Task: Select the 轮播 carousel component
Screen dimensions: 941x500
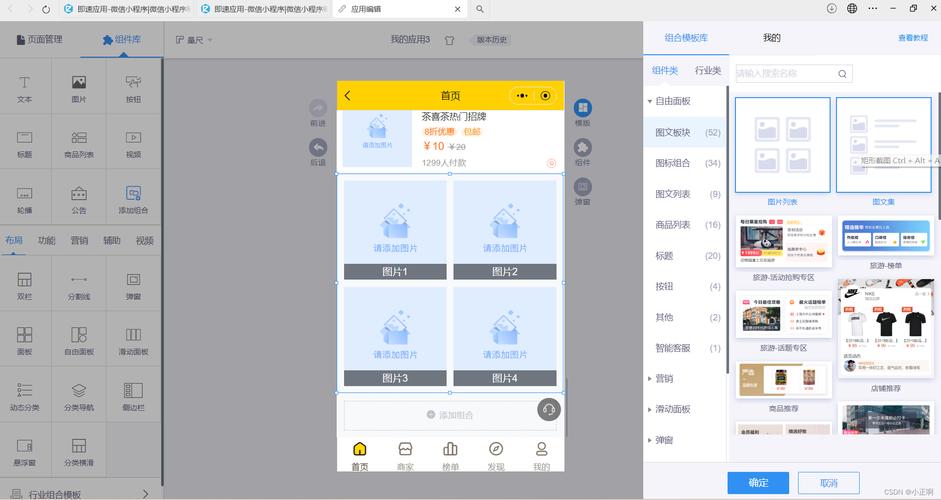Action: point(25,199)
